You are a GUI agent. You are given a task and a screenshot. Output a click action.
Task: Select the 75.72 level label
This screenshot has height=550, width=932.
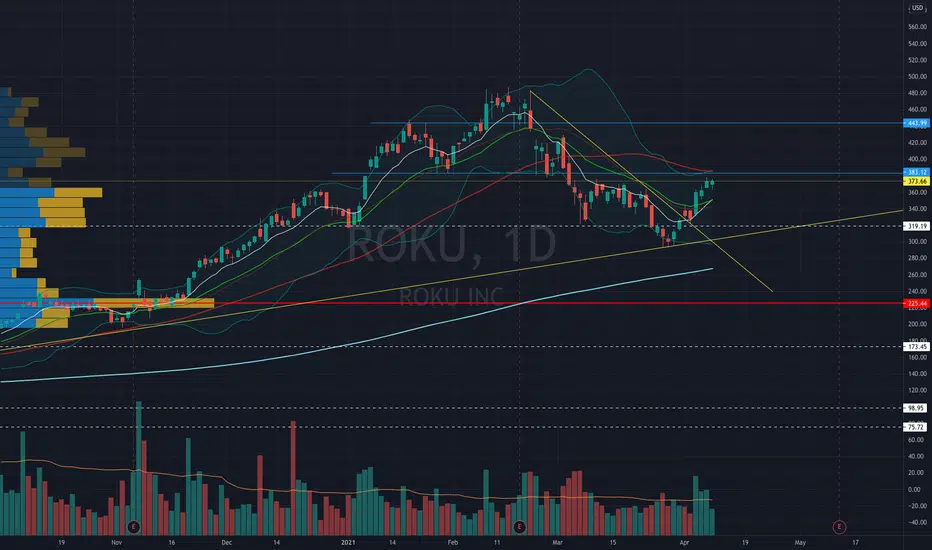click(917, 427)
